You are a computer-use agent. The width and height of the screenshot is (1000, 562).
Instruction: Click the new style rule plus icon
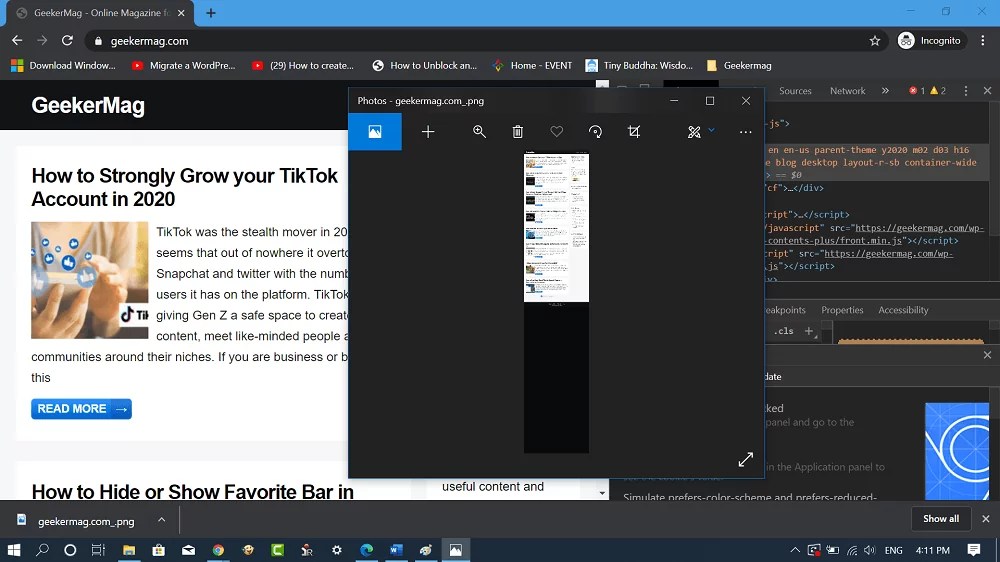pos(809,331)
